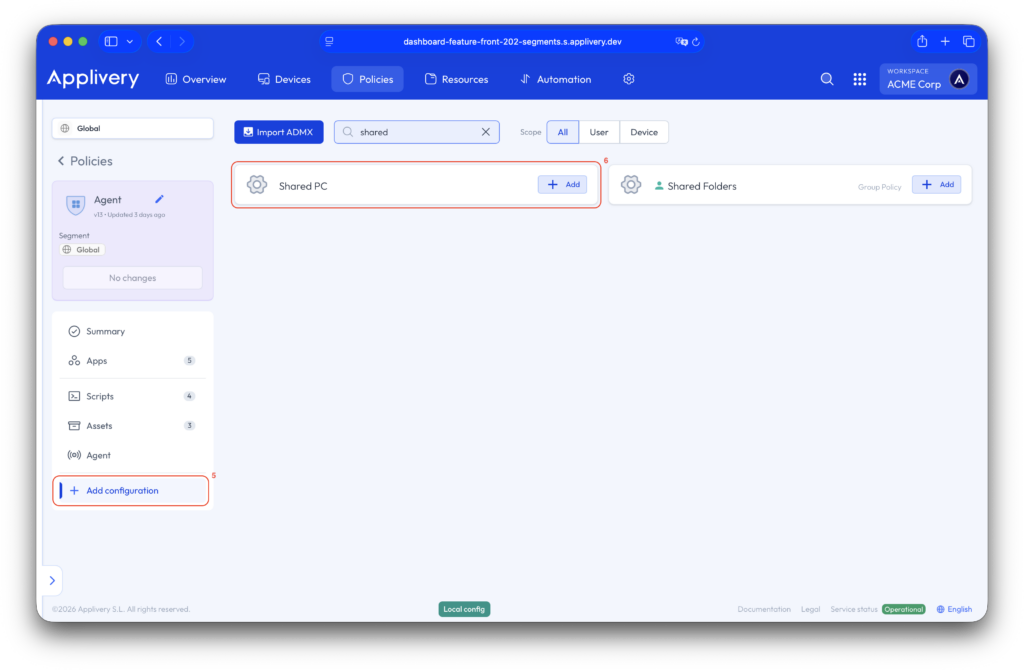1024x670 pixels.
Task: Click the Safari share icon
Action: coord(922,41)
